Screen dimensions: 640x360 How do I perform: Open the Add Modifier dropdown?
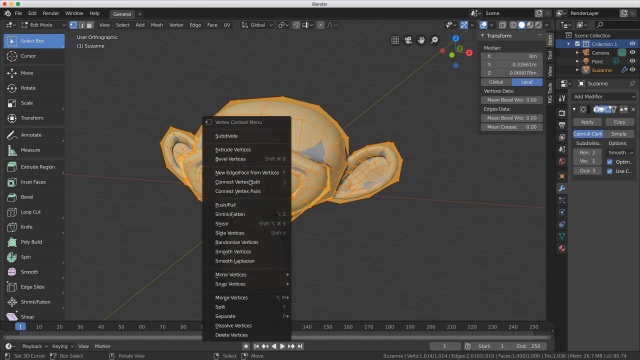click(x=604, y=97)
